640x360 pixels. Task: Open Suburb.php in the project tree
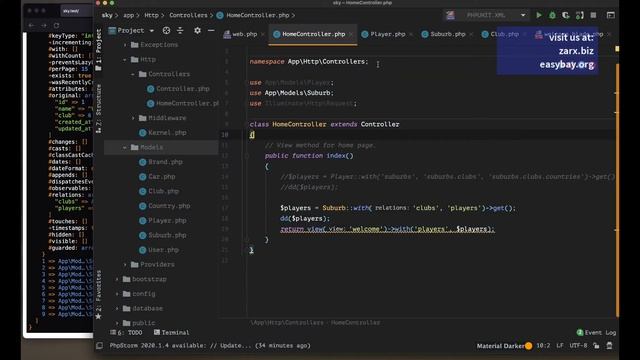[162, 235]
